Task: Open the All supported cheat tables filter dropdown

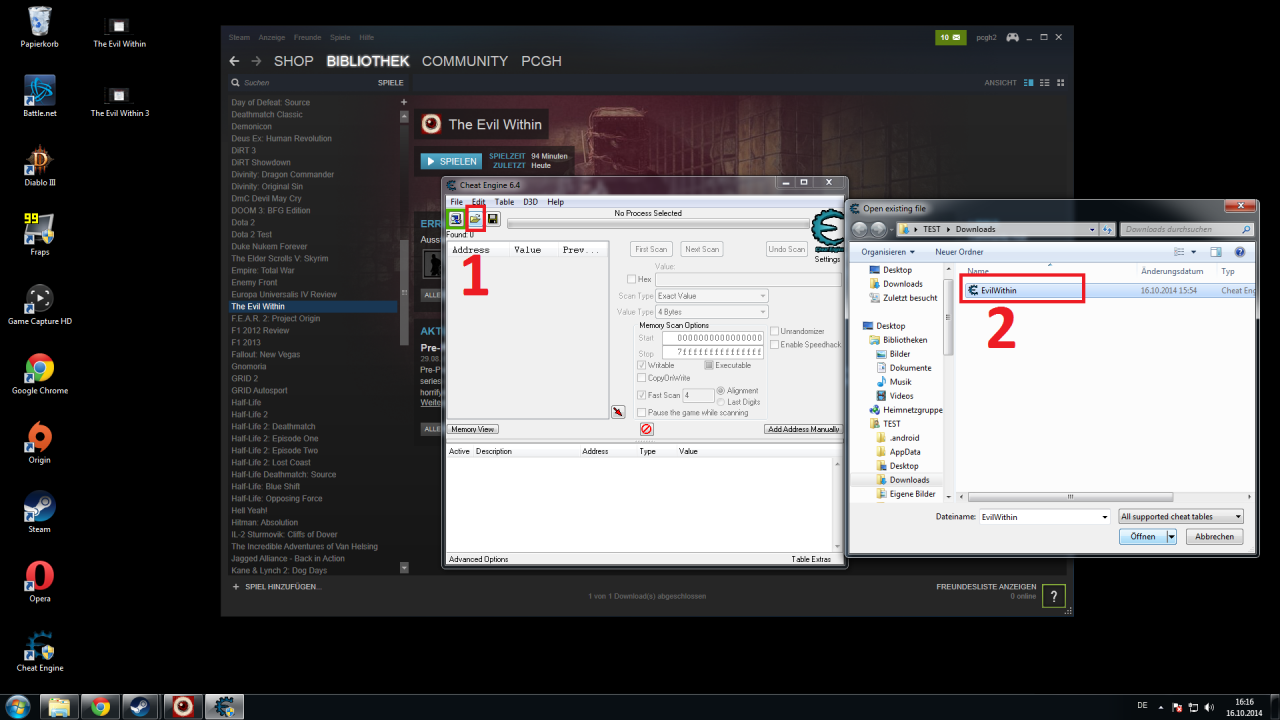Action: point(1181,516)
